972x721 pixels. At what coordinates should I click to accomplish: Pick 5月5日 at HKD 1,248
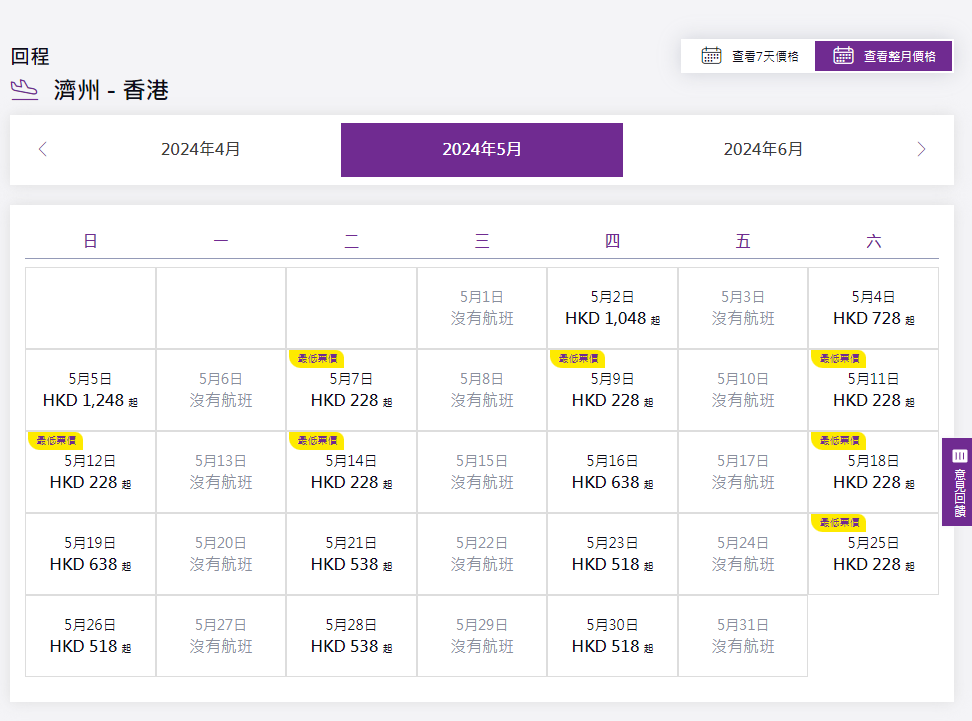(x=90, y=390)
